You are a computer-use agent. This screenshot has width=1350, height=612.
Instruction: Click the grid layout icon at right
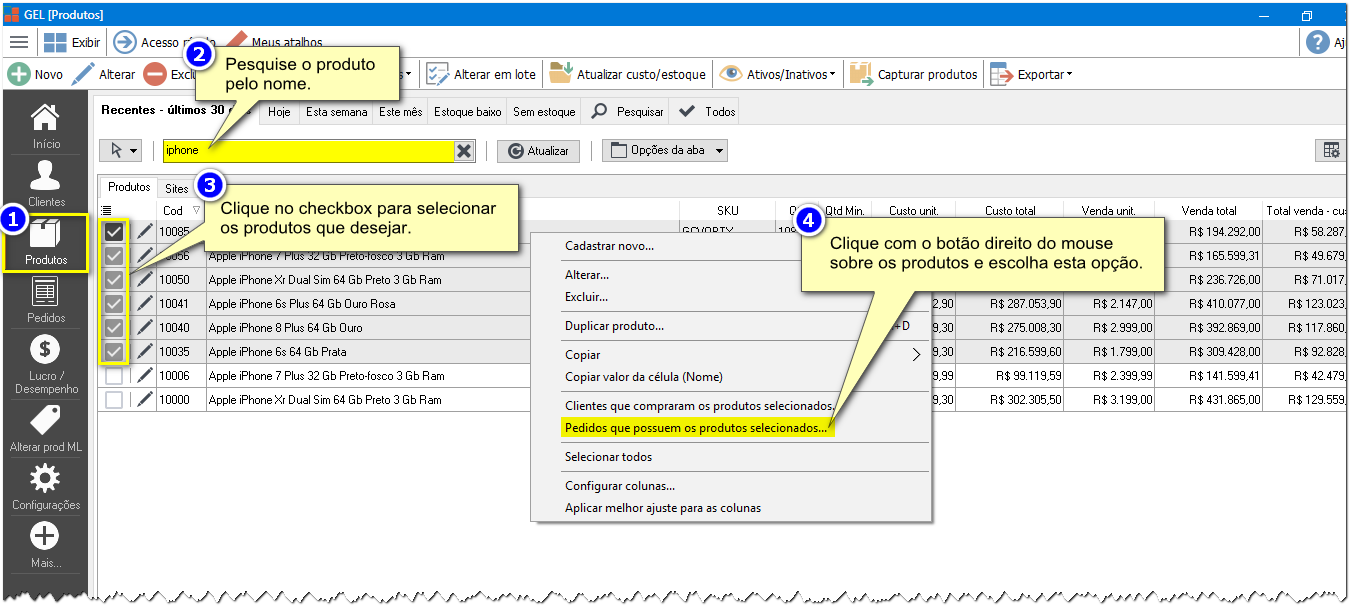click(x=1331, y=150)
